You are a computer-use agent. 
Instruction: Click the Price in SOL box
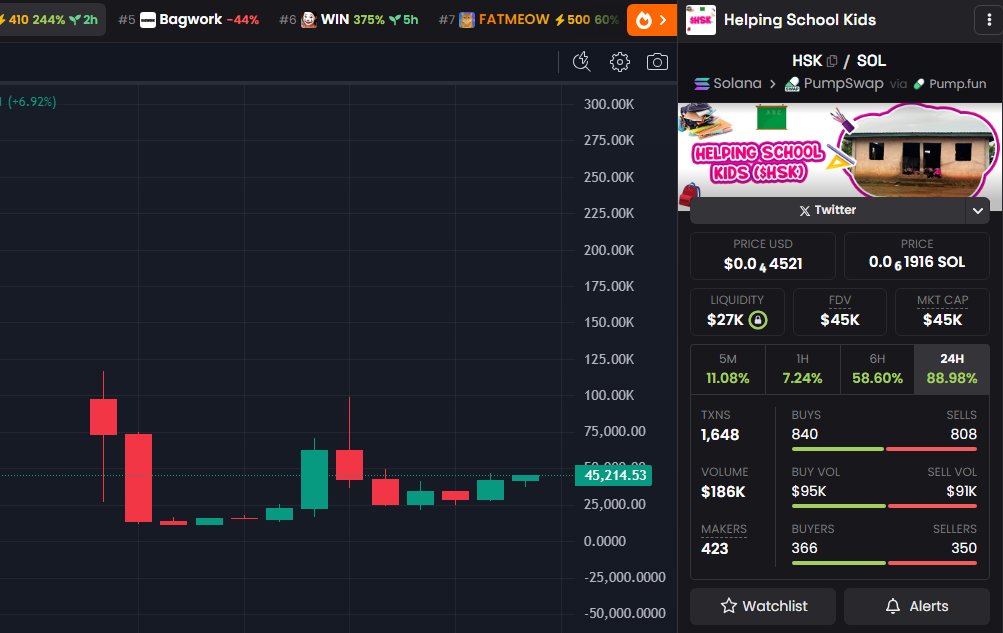point(917,256)
